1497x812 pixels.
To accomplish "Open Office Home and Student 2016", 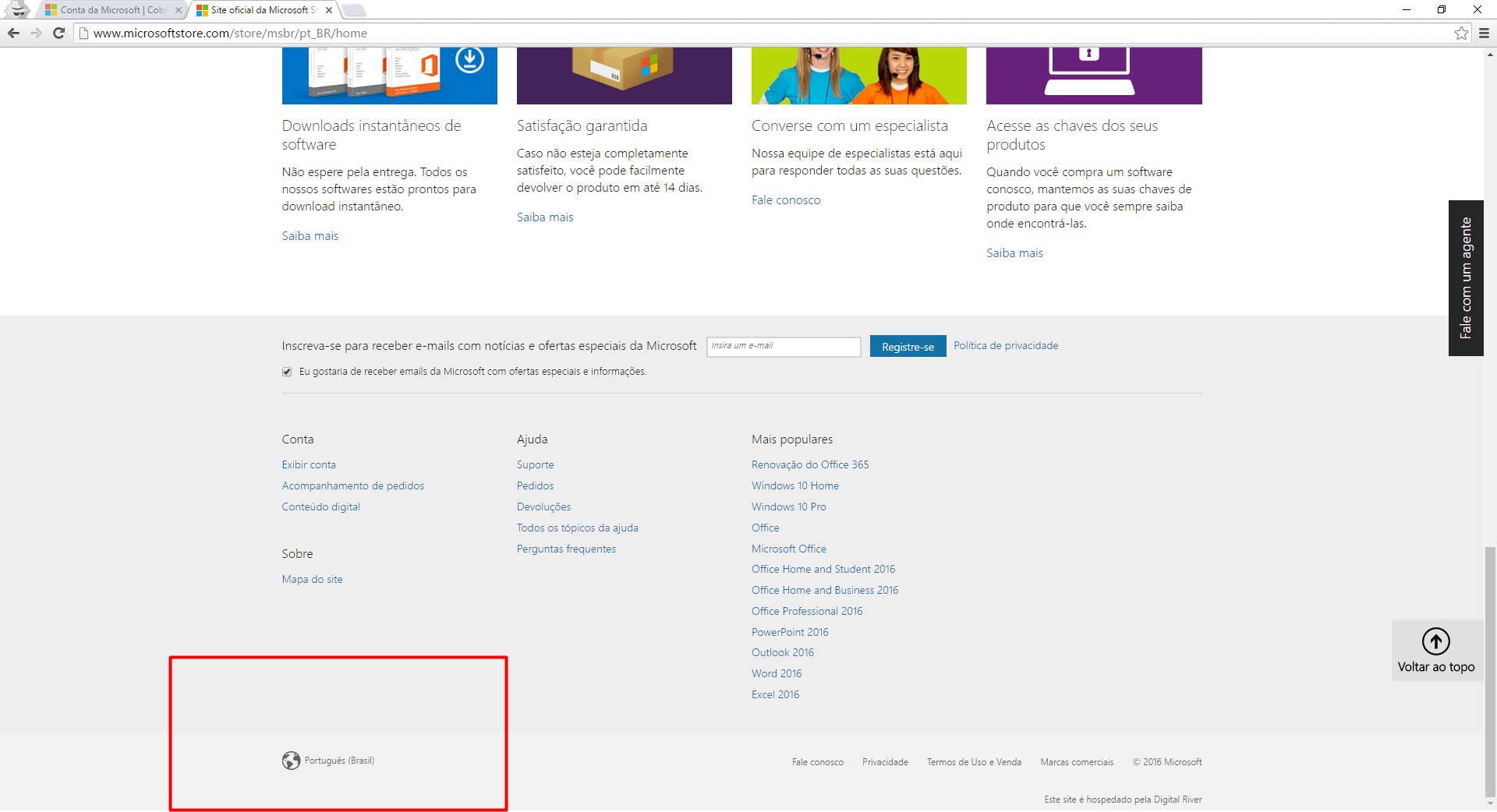I will 823,569.
